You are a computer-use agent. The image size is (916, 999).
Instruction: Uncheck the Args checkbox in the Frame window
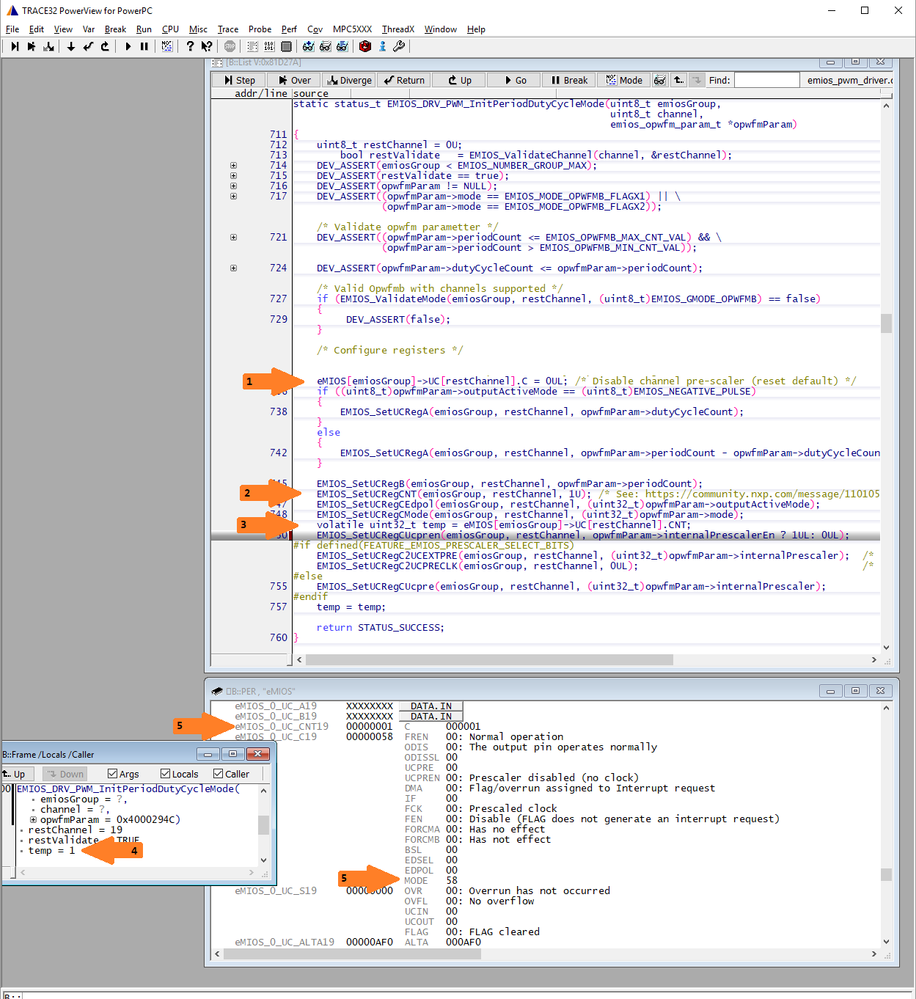coord(113,773)
